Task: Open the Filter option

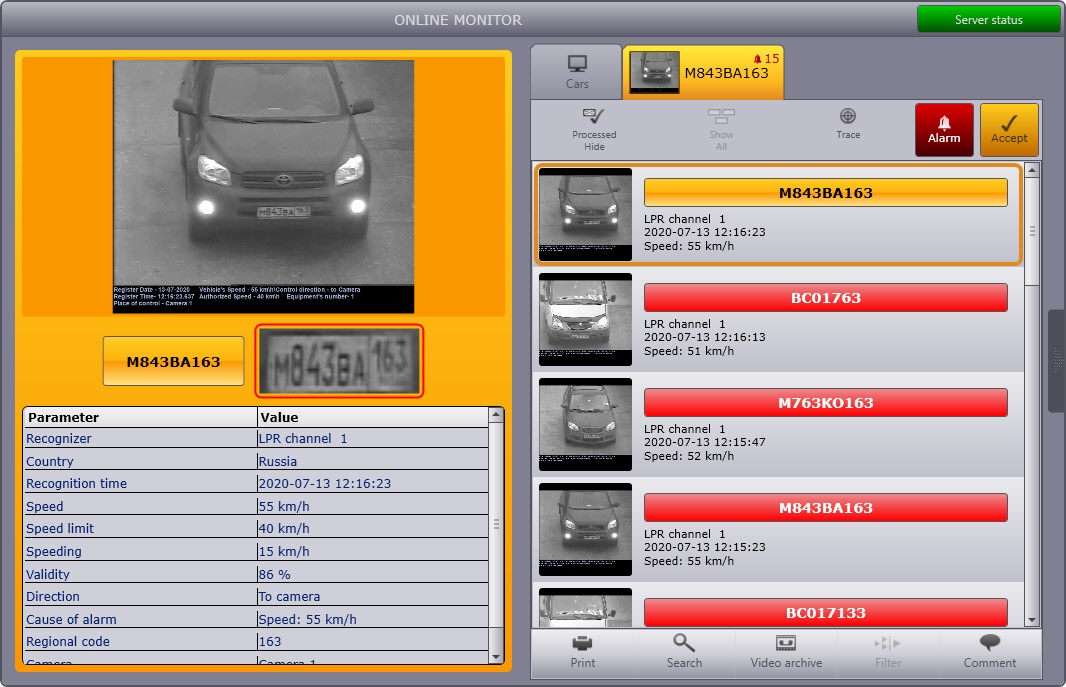Action: click(887, 652)
